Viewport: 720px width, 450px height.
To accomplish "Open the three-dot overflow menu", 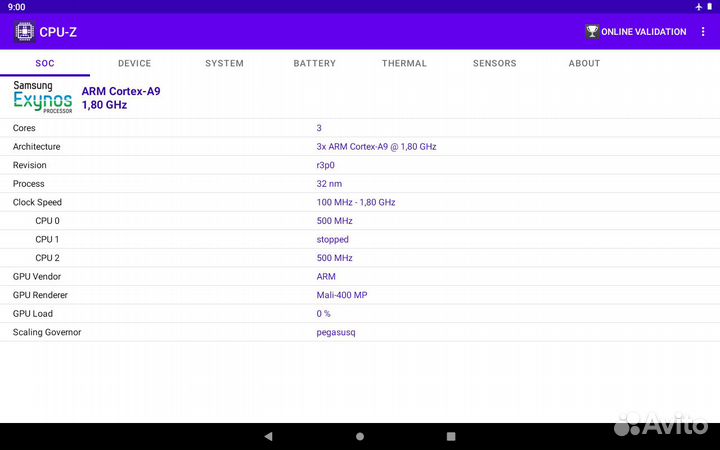I will click(703, 32).
